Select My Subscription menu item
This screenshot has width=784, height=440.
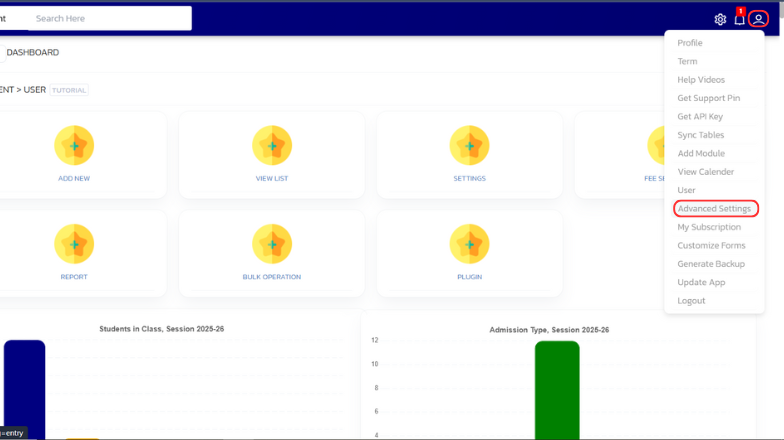point(709,227)
